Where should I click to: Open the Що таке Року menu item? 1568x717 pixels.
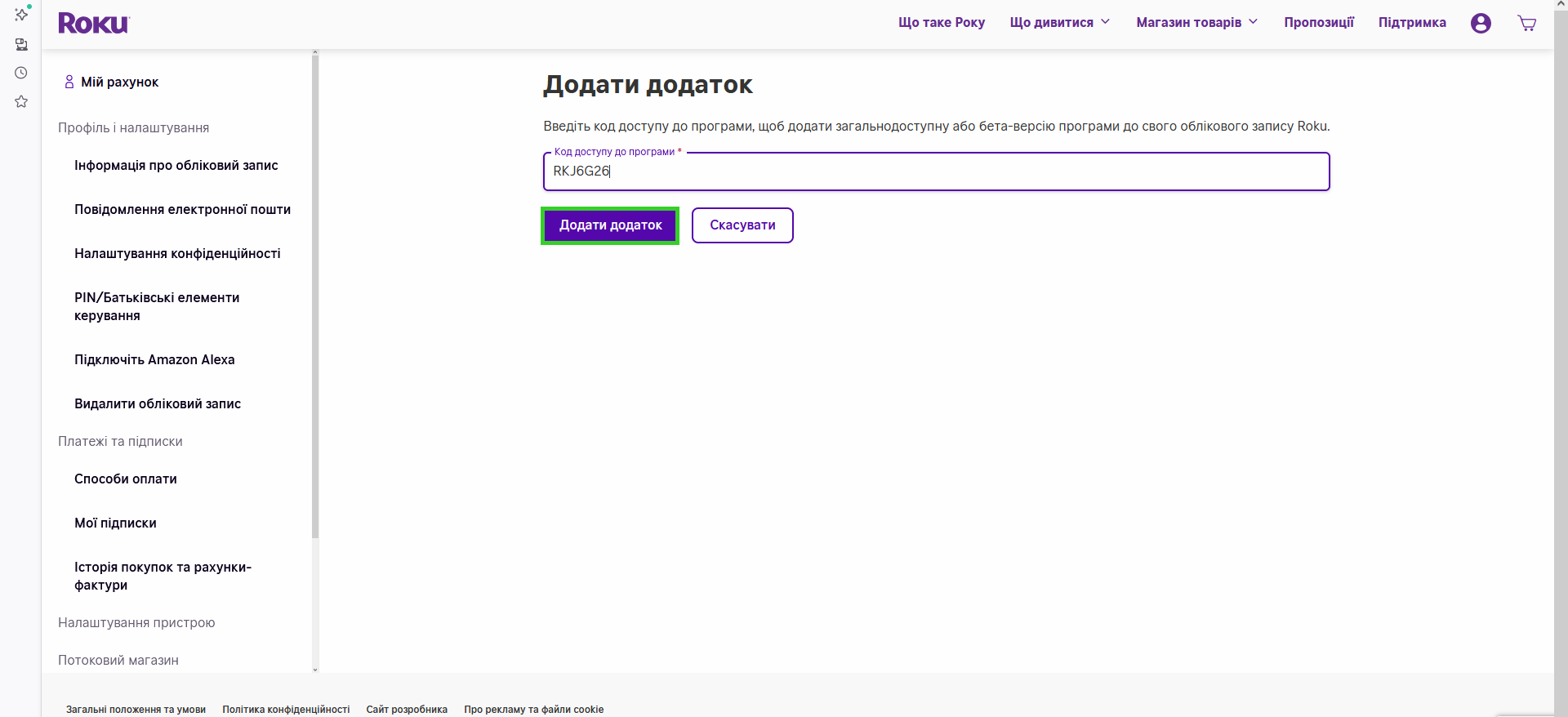(942, 23)
